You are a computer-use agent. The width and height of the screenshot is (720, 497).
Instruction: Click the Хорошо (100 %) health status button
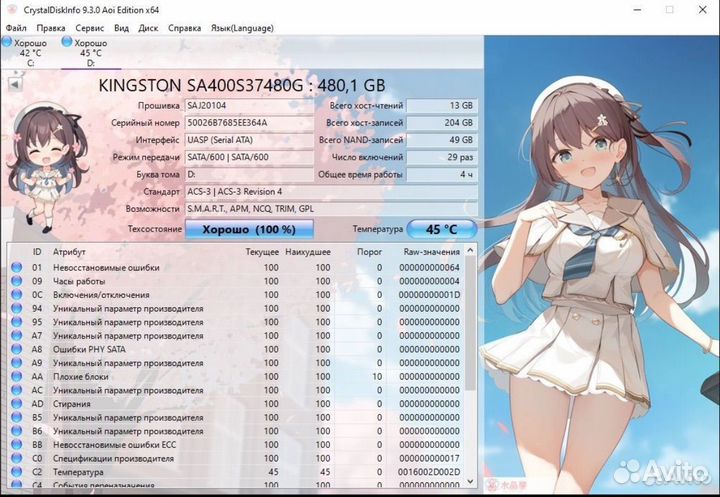pyautogui.click(x=249, y=229)
